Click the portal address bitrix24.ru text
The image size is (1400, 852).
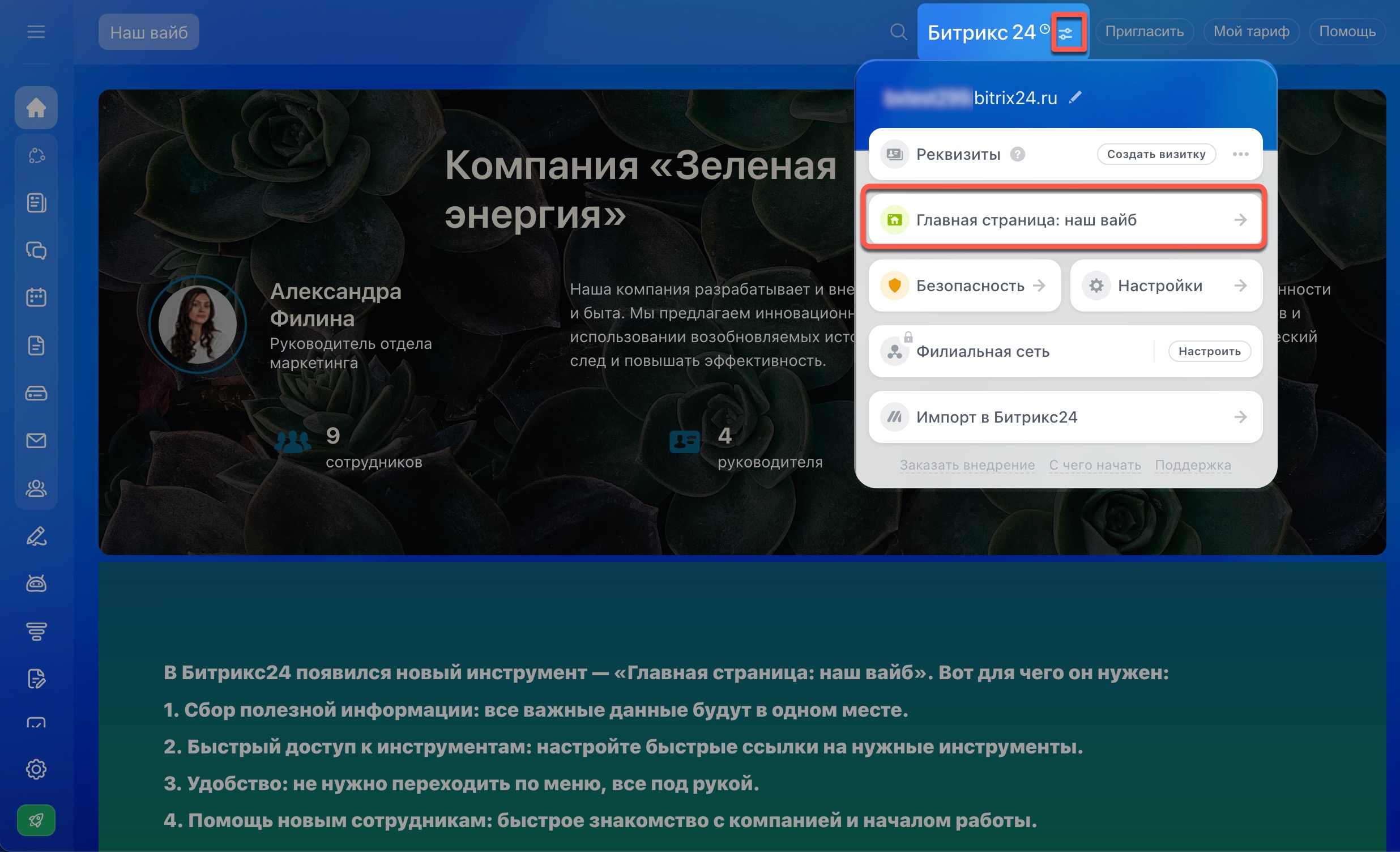coord(1015,98)
